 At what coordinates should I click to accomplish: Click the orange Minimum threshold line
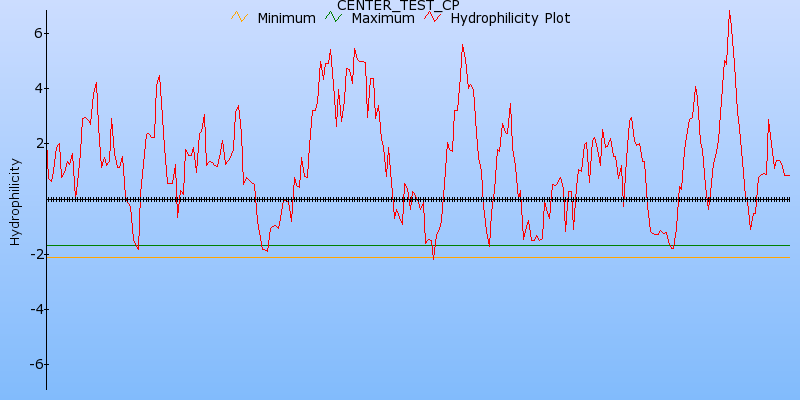(x=418, y=257)
